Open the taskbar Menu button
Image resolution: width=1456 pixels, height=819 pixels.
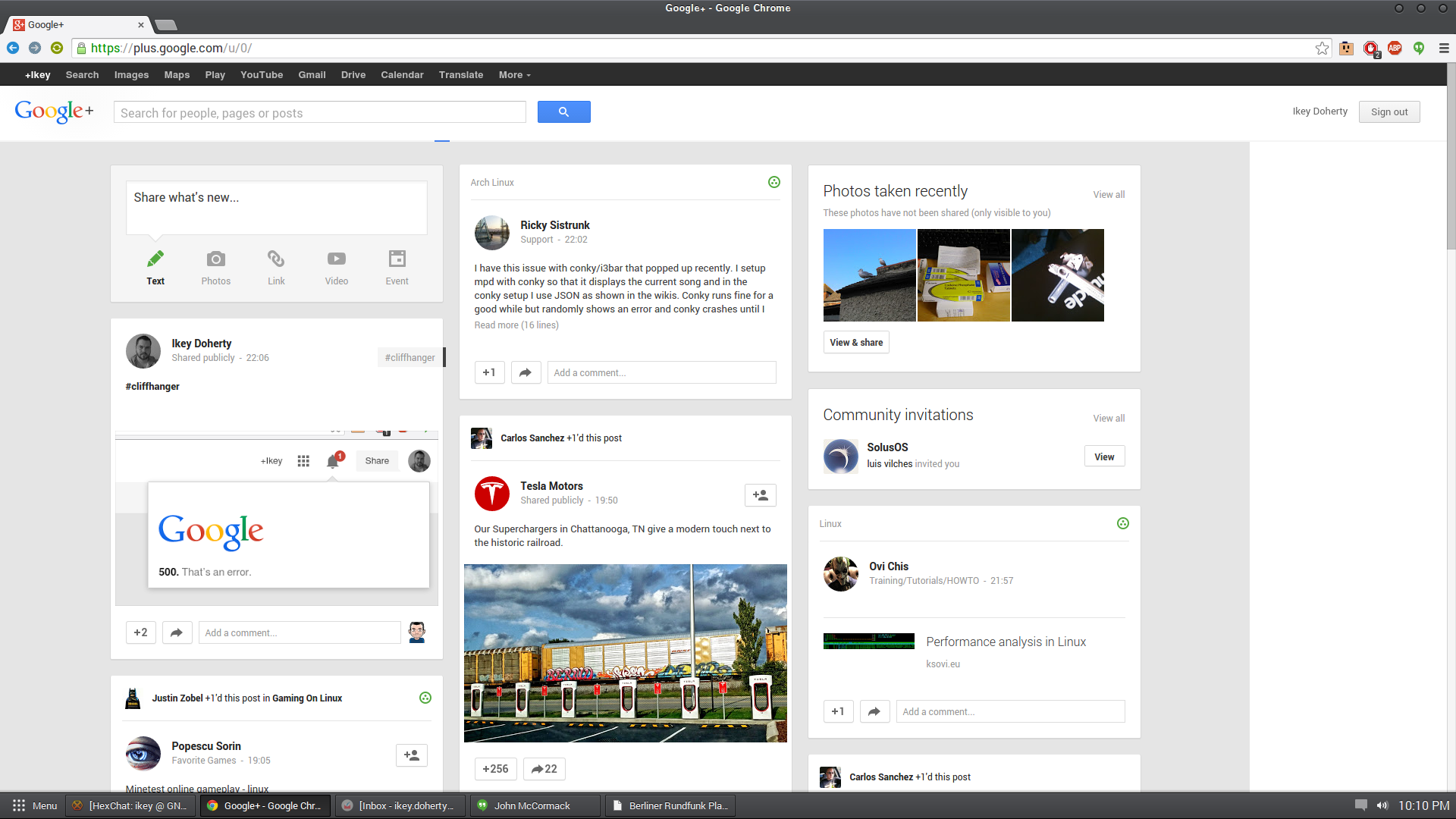coord(34,805)
